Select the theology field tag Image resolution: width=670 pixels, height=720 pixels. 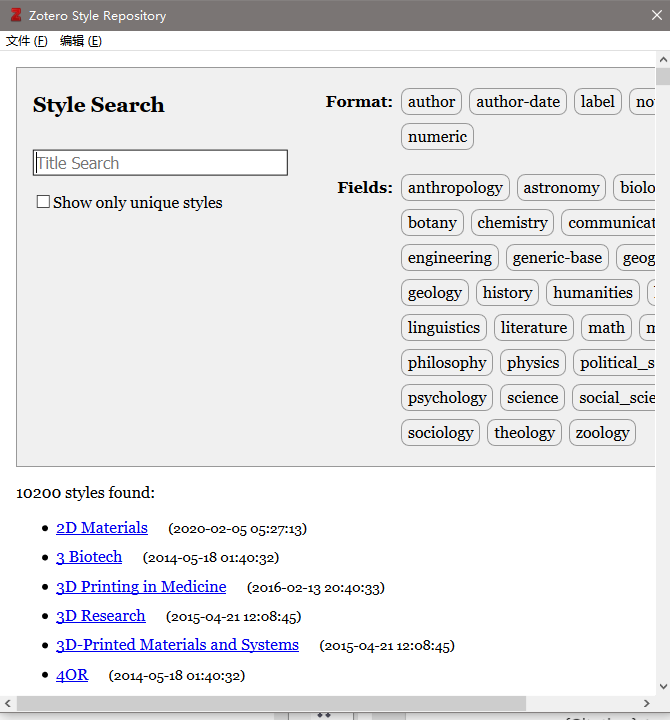(524, 432)
